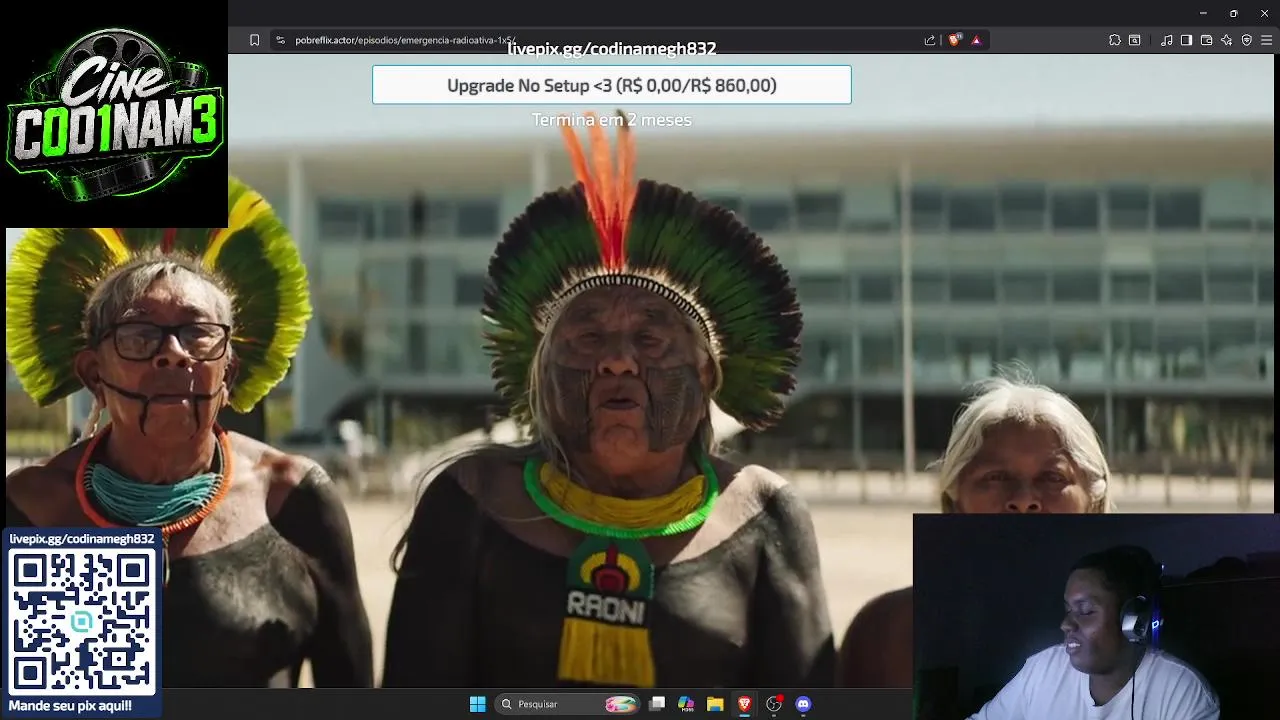Click the Mande seu pix aqui label
Screen dimensions: 1280x720
click(x=70, y=706)
